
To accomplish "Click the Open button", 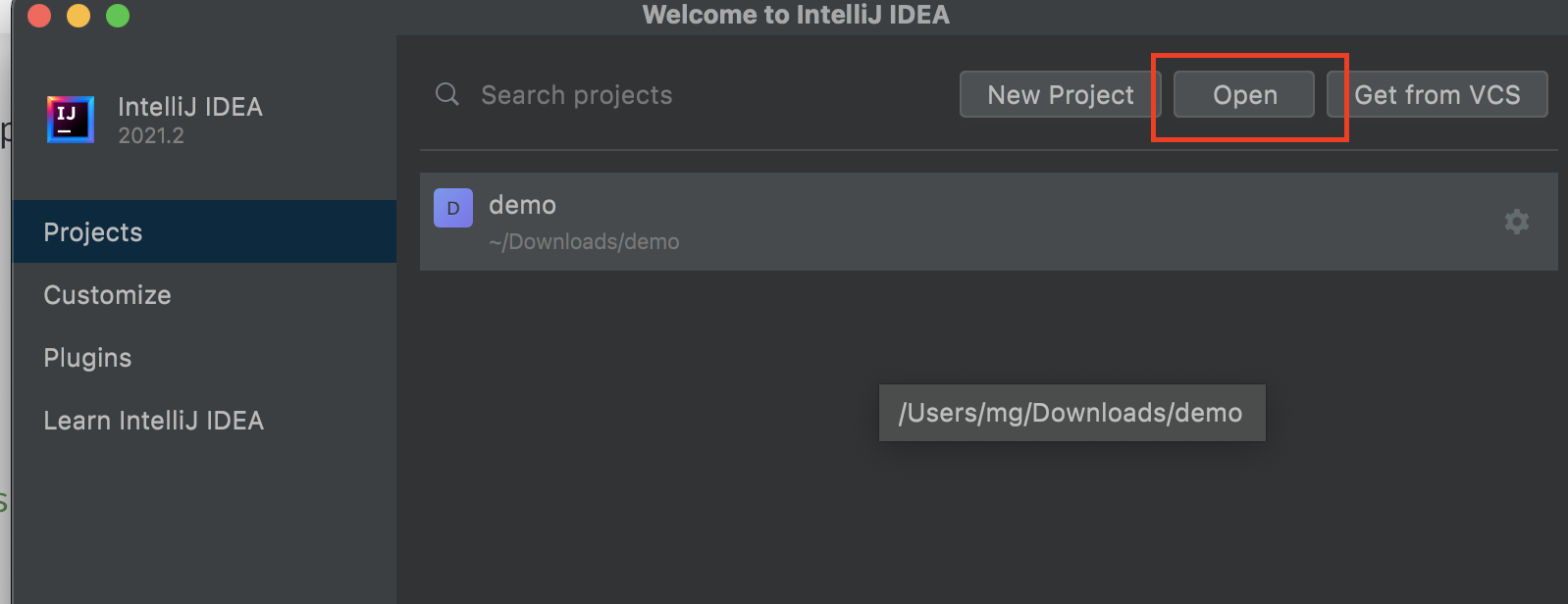I will (x=1244, y=94).
